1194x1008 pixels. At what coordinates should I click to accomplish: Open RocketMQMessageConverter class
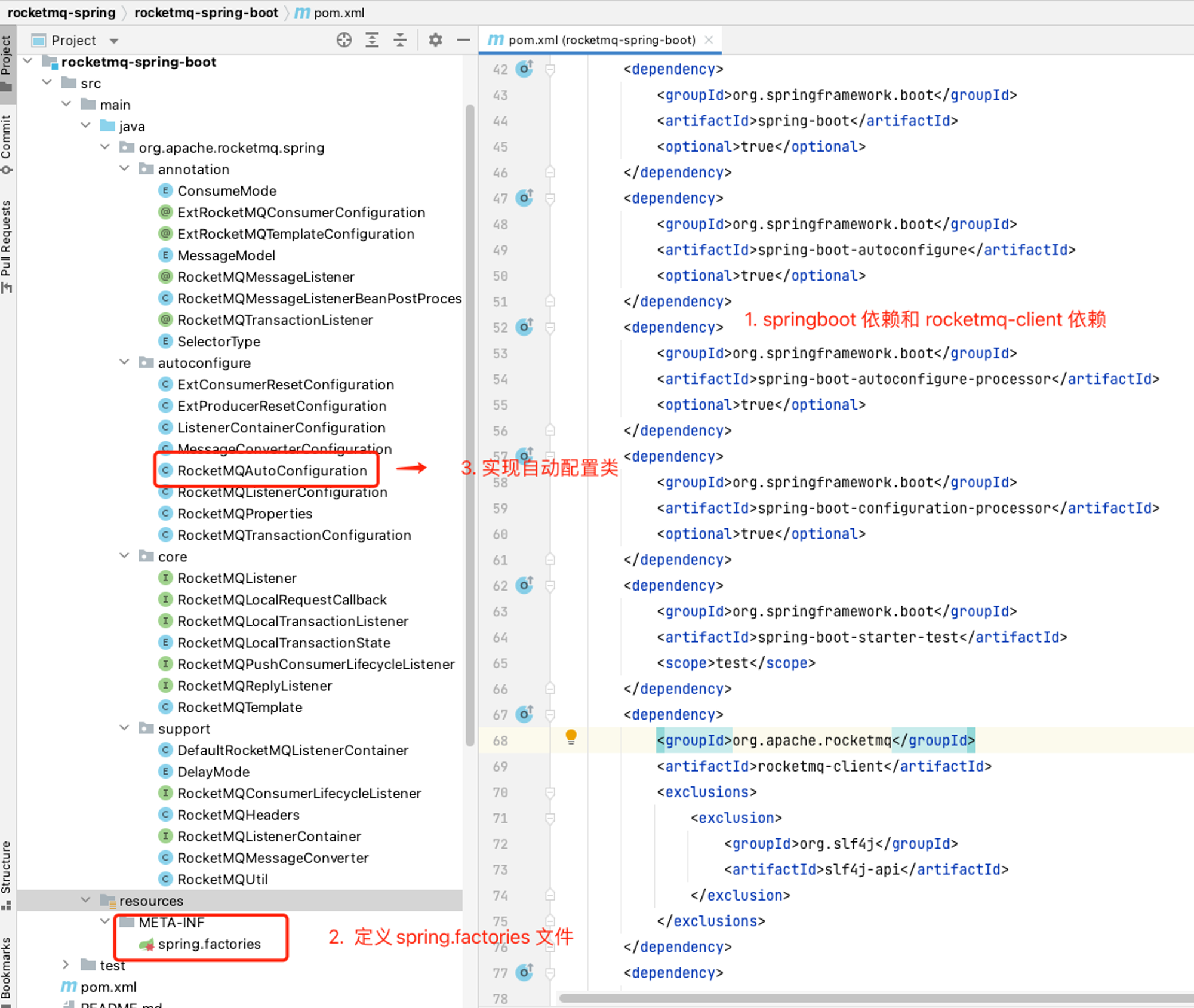263,857
